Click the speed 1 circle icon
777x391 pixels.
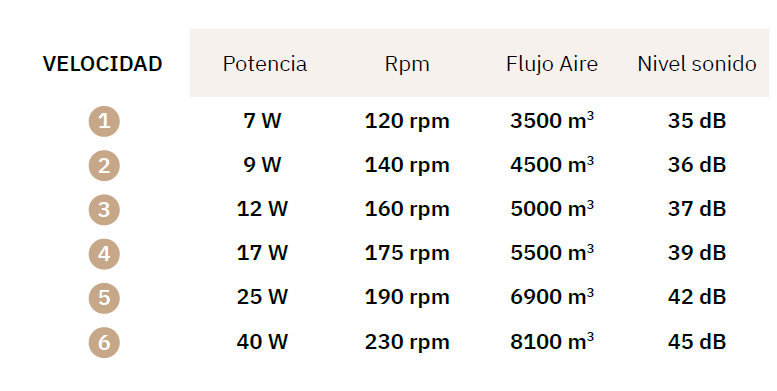click(x=104, y=121)
